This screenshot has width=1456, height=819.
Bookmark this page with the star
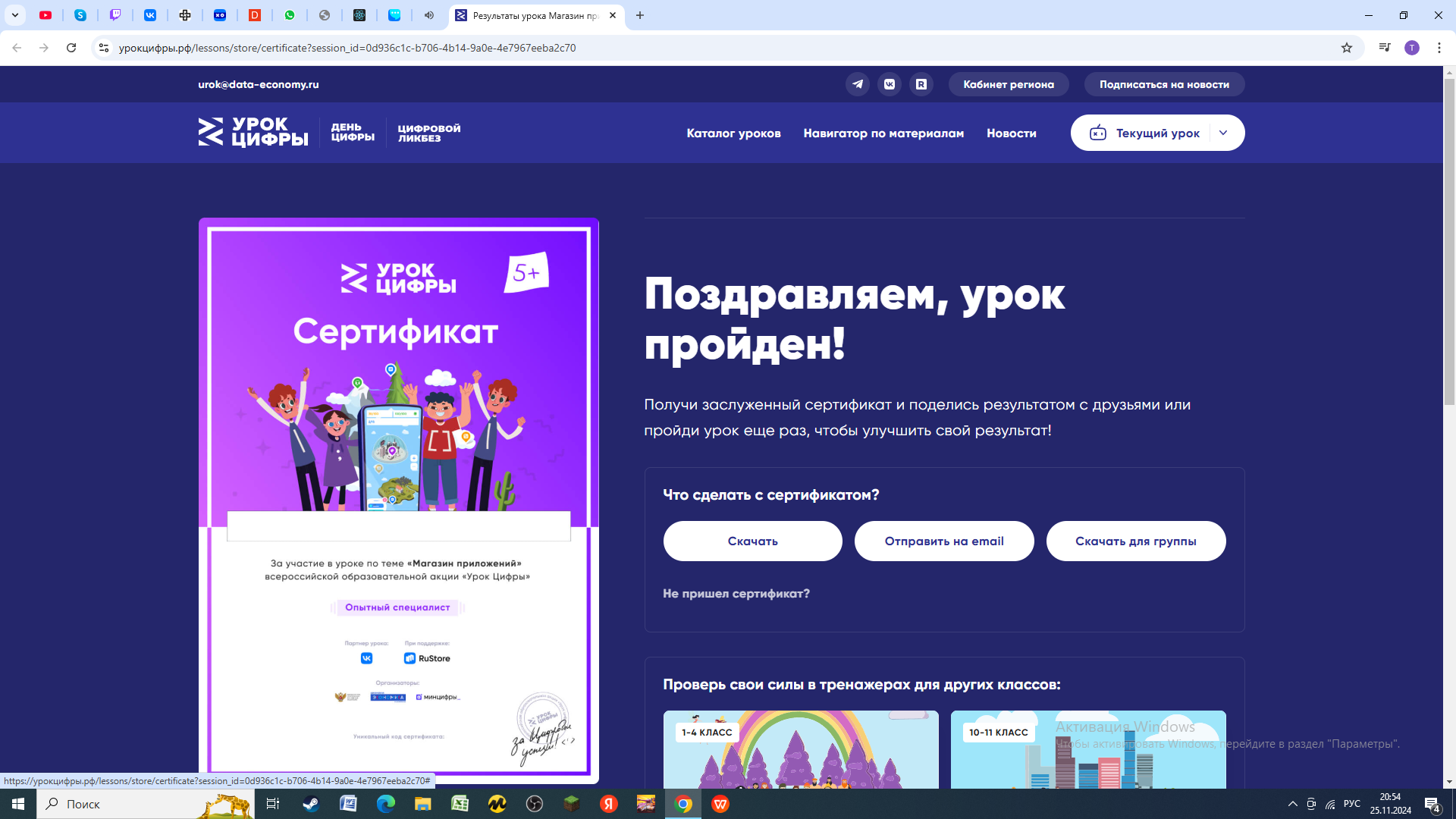pyautogui.click(x=1347, y=48)
